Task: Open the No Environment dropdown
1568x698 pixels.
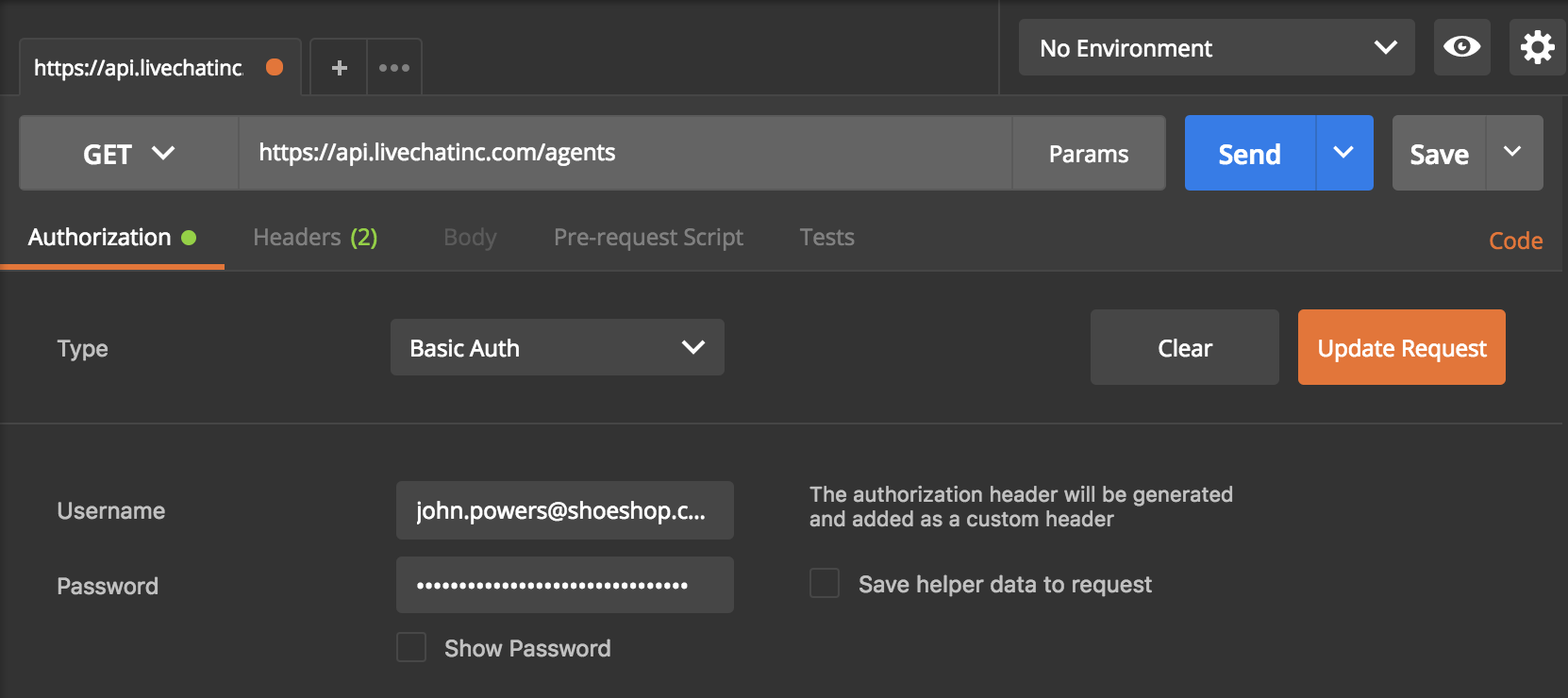Action: [1216, 47]
